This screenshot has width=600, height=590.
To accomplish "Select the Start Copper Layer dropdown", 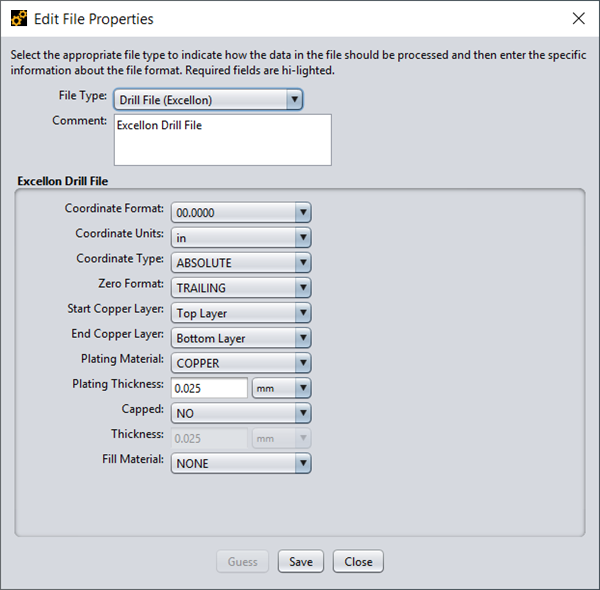I will (x=241, y=313).
